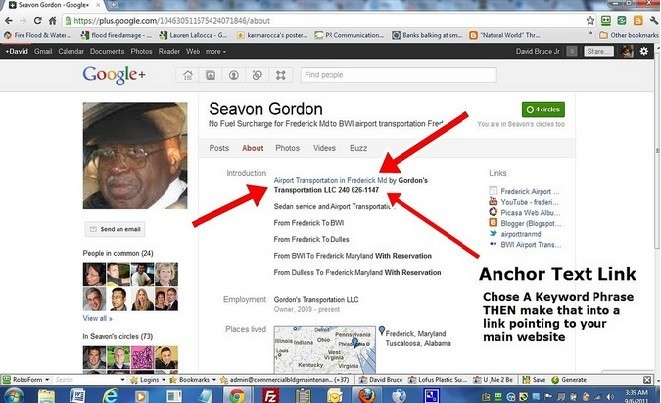
Task: Click the orange Blogger extension icon
Action: tap(638, 20)
